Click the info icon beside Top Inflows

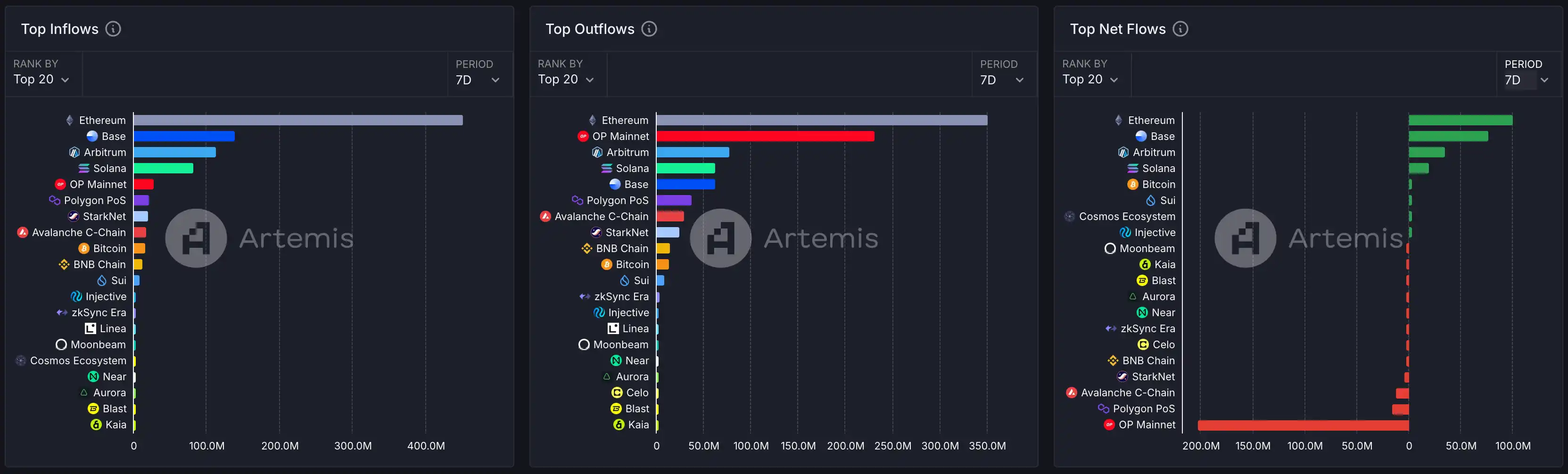point(113,29)
